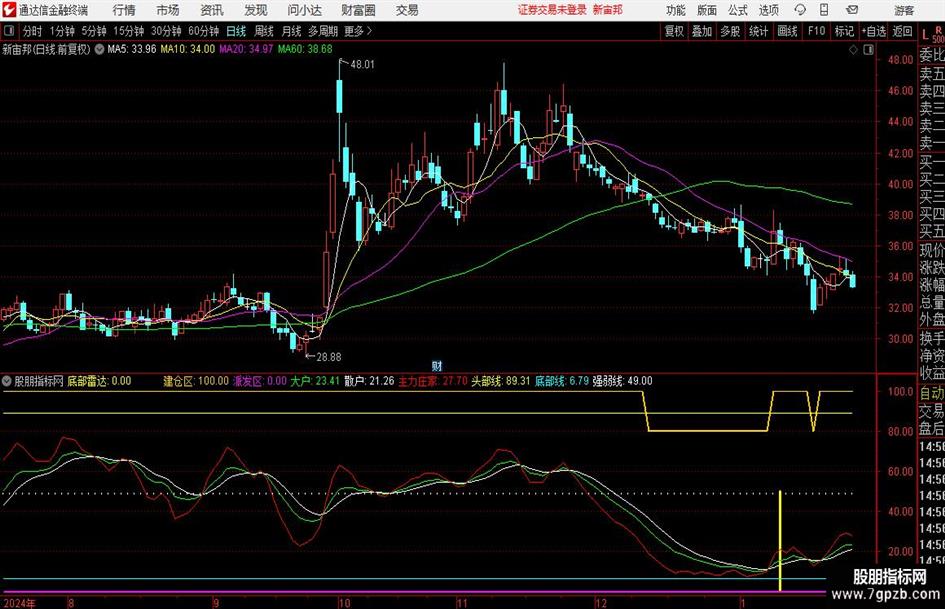Click the red 新宙邦 stock name in title bar

(608, 10)
